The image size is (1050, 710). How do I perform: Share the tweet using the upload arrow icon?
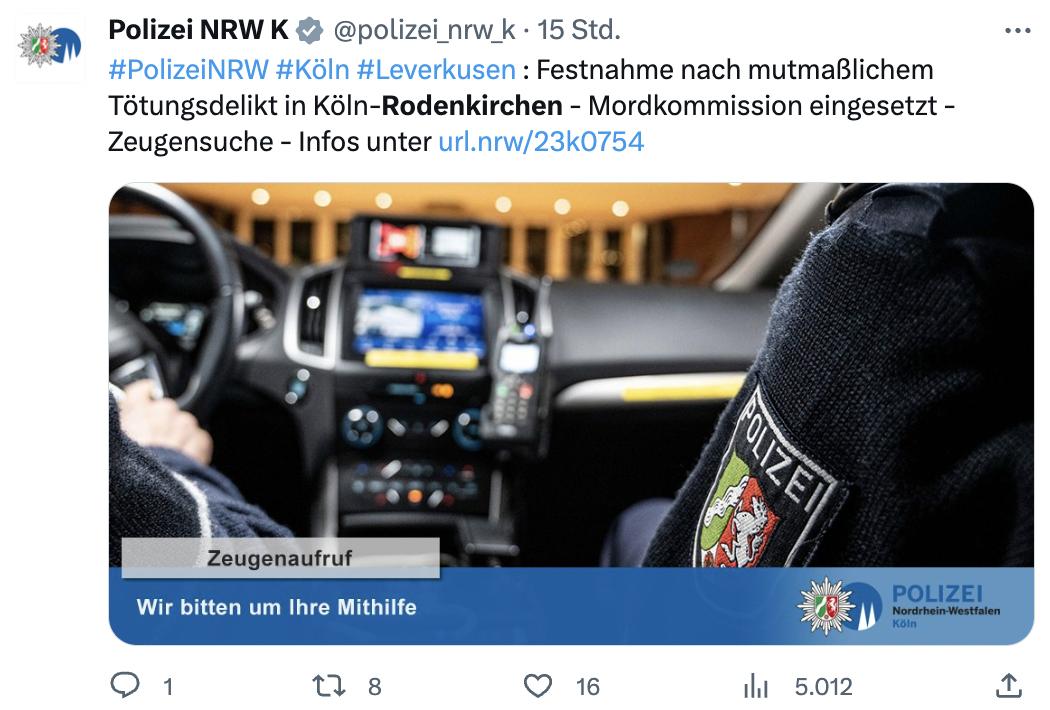pyautogui.click(x=1009, y=685)
